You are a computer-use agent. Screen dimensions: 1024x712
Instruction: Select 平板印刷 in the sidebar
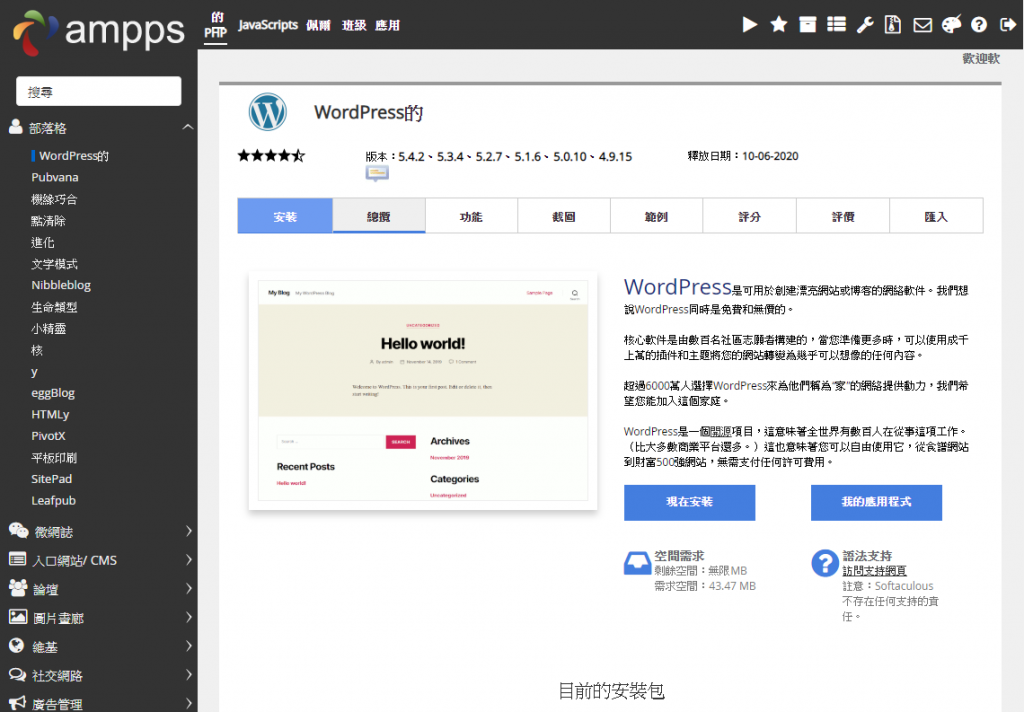[54, 457]
